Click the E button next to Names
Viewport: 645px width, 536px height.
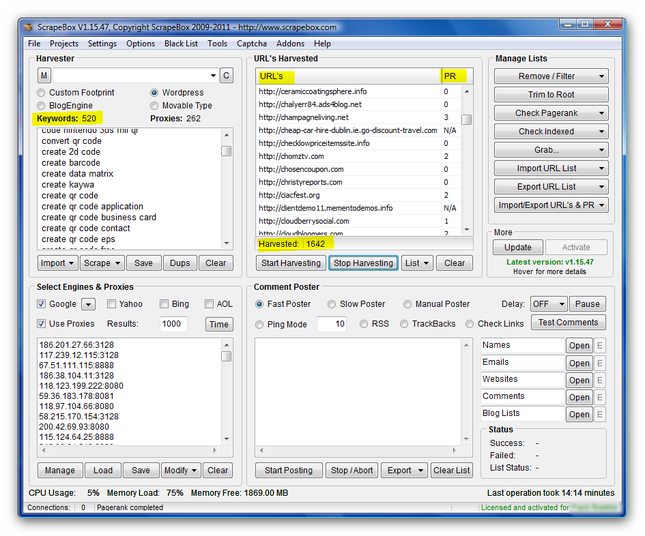(x=600, y=346)
